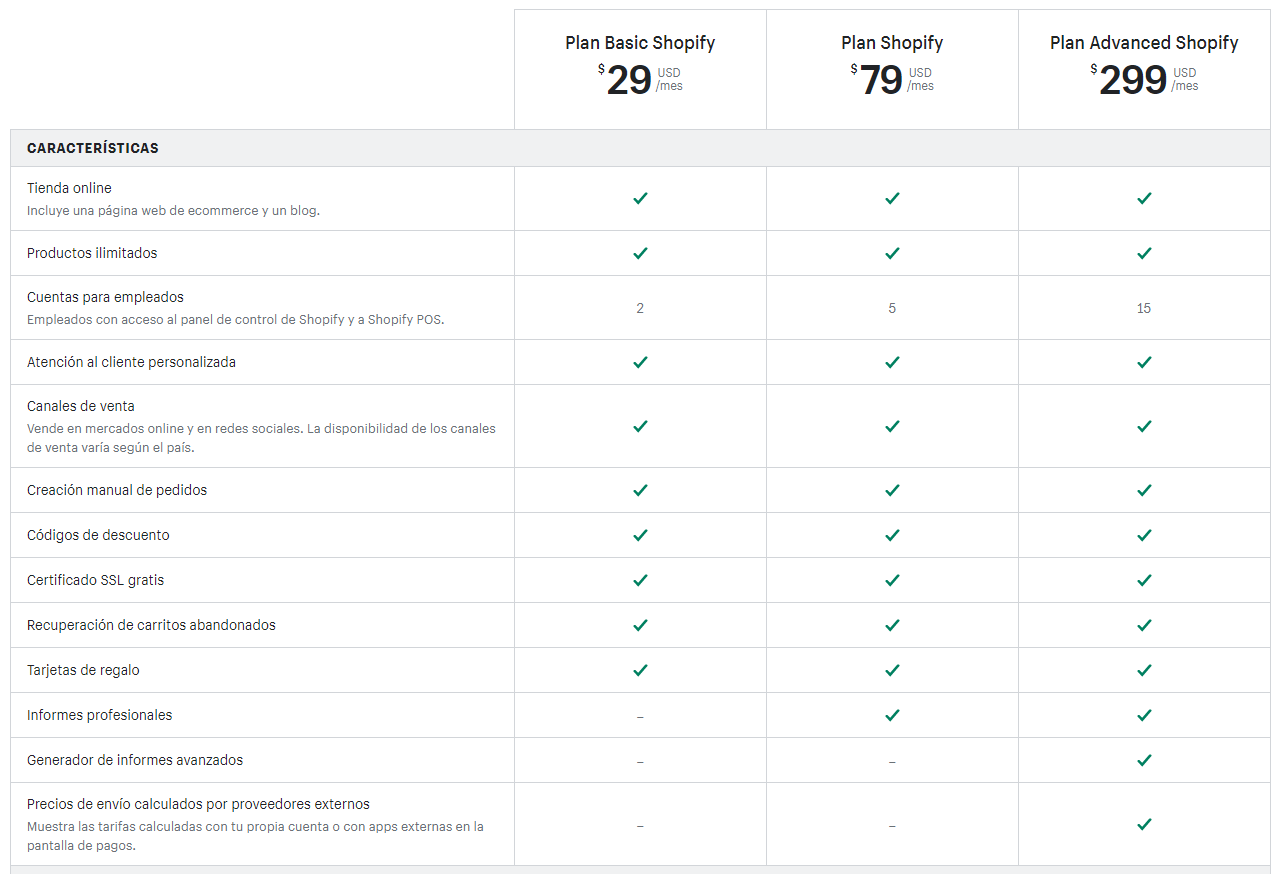Select the Plan Basic Shopify header

coord(640,43)
